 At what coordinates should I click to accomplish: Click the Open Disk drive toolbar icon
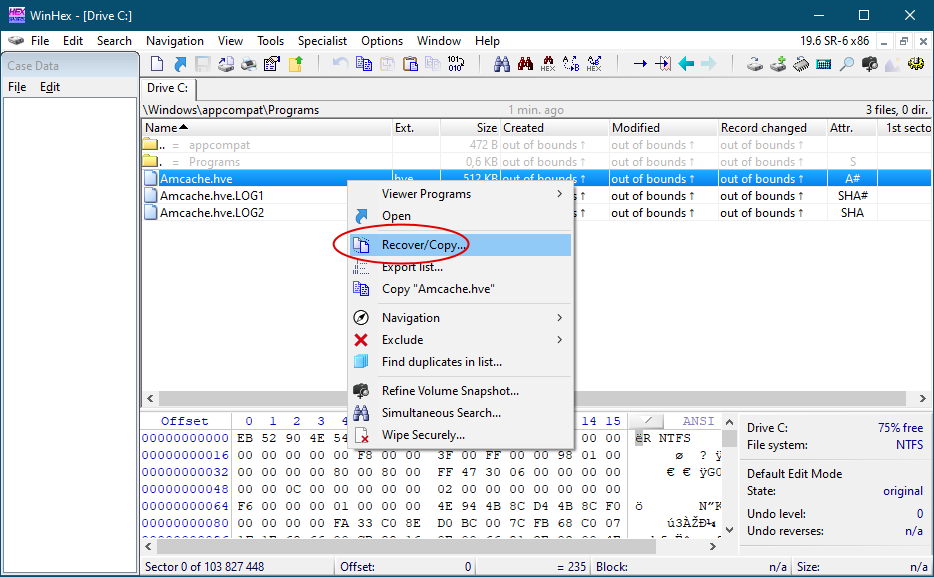pos(755,64)
